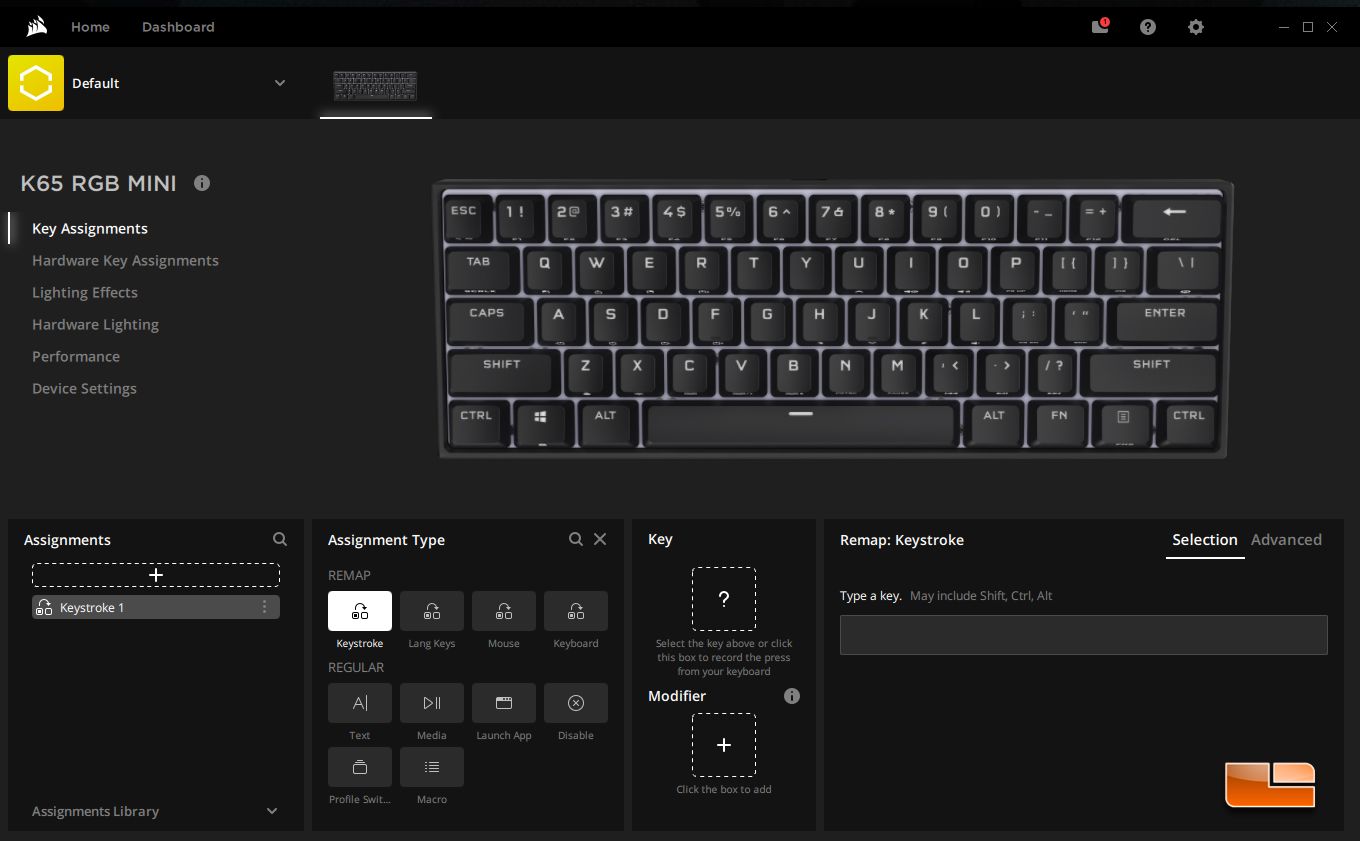Screen dimensions: 1360x841
Task: Open the settings gear icon
Action: click(1196, 27)
